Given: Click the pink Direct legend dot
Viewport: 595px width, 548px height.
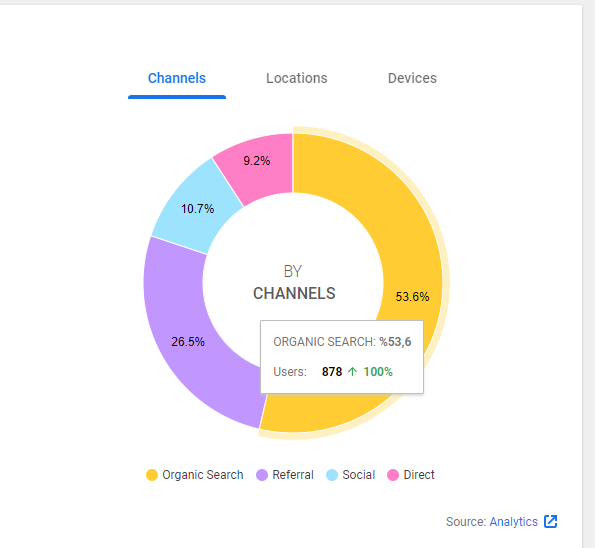Looking at the screenshot, I should coord(393,475).
